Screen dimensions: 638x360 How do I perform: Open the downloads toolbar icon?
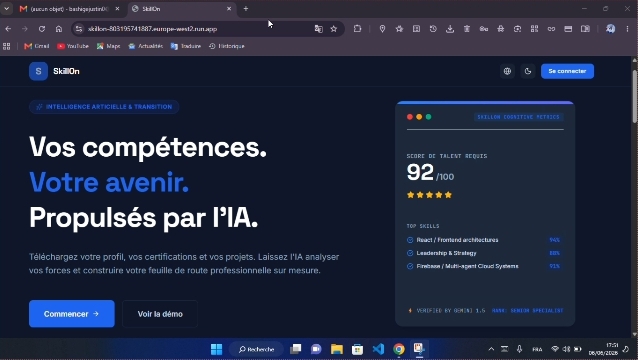(x=450, y=29)
